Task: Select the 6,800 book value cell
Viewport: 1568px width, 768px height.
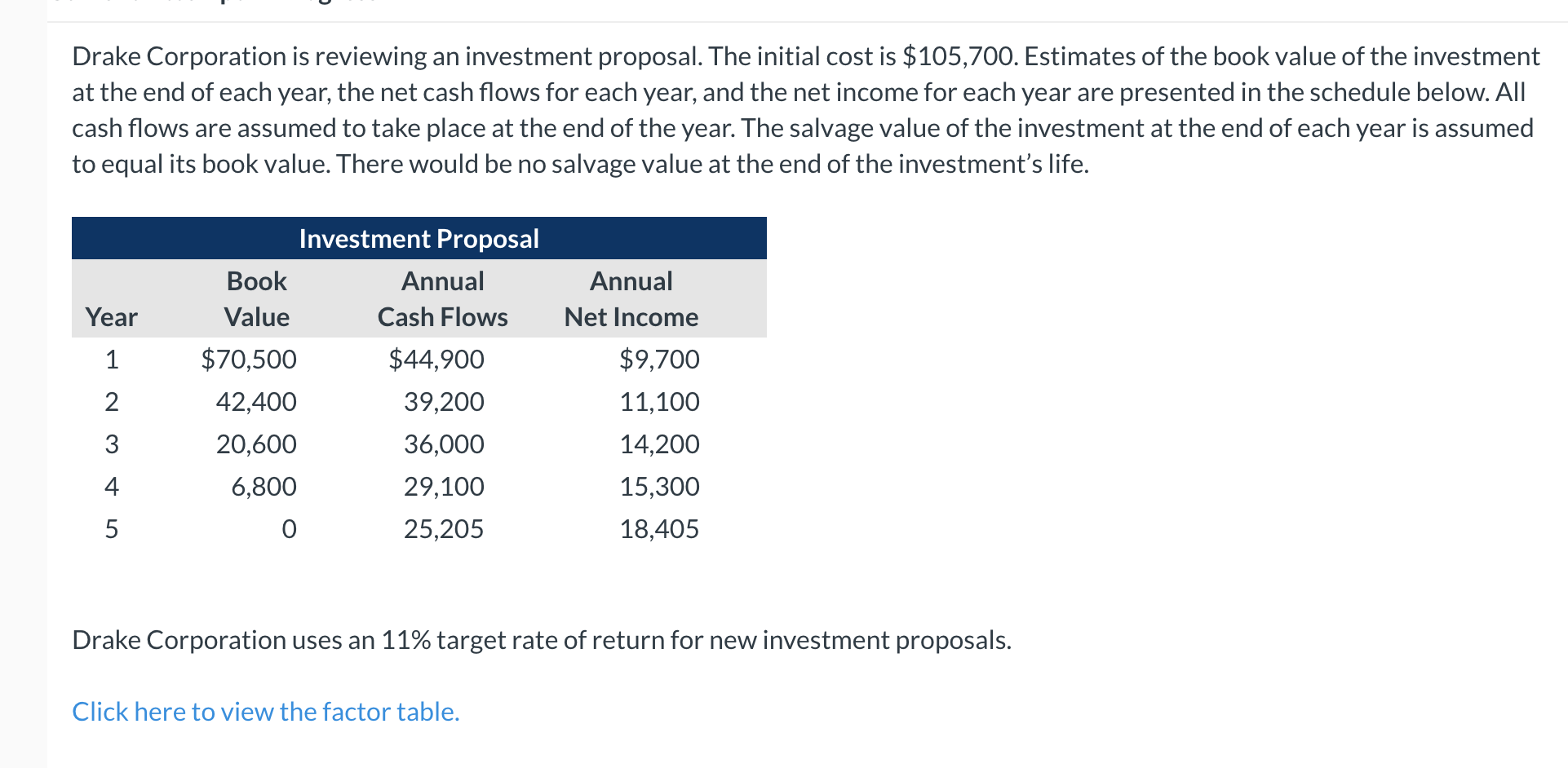Action: click(x=264, y=486)
